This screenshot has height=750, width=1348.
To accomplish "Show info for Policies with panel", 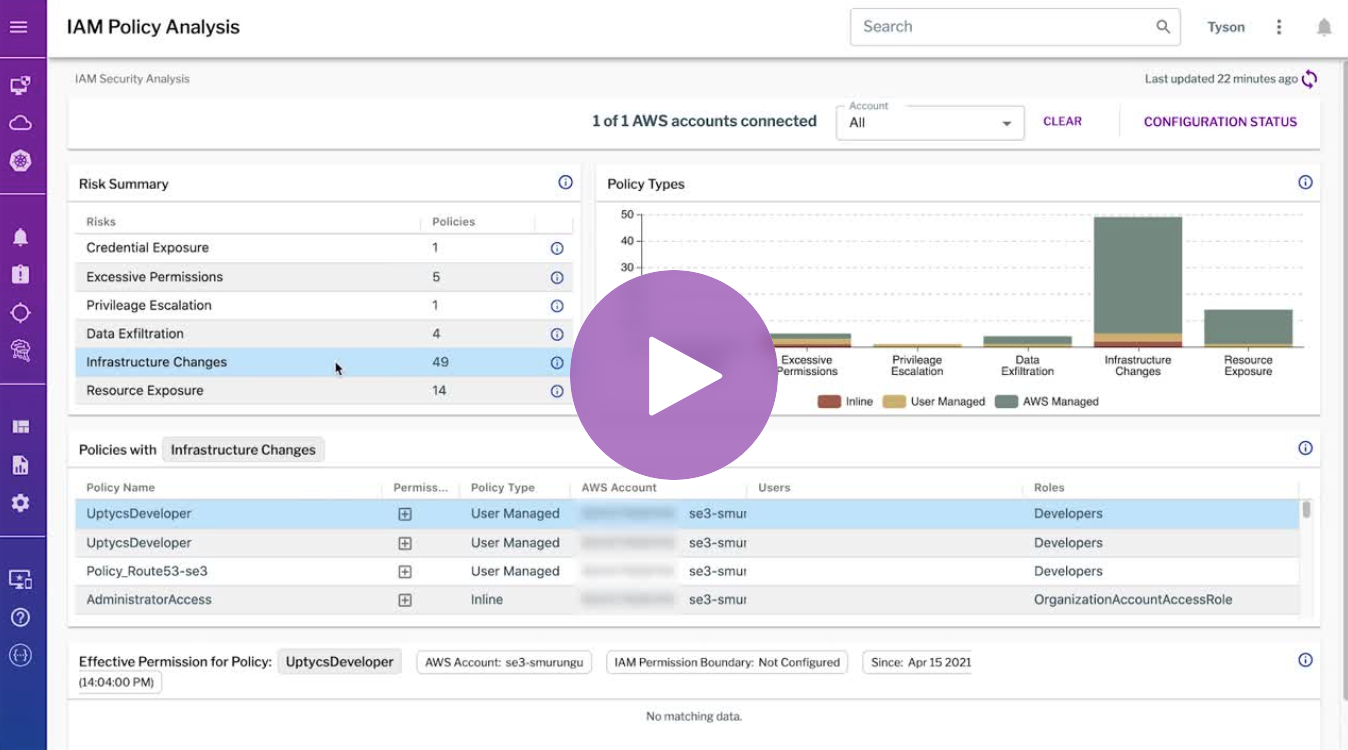I will (x=1305, y=448).
